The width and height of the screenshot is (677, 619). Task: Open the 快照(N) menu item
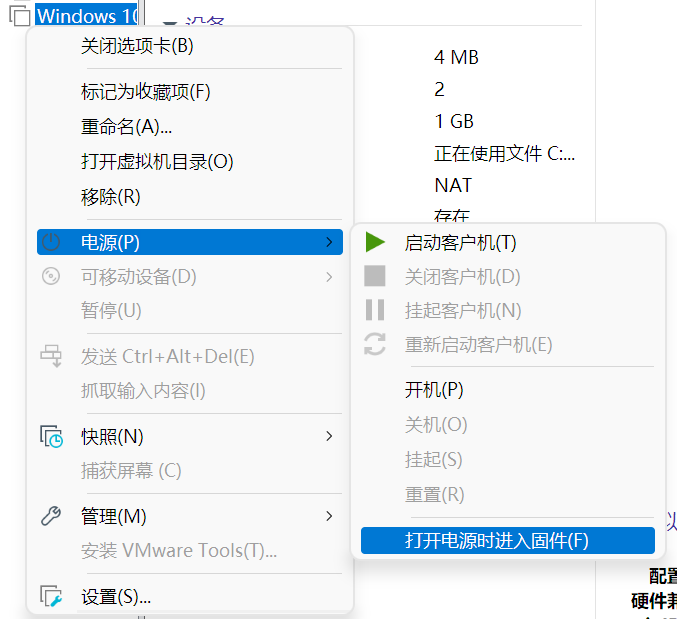[x=190, y=436]
